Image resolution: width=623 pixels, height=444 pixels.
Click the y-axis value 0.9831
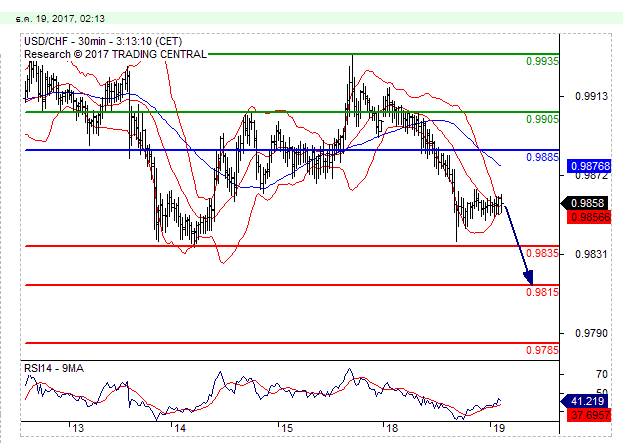pos(591,254)
